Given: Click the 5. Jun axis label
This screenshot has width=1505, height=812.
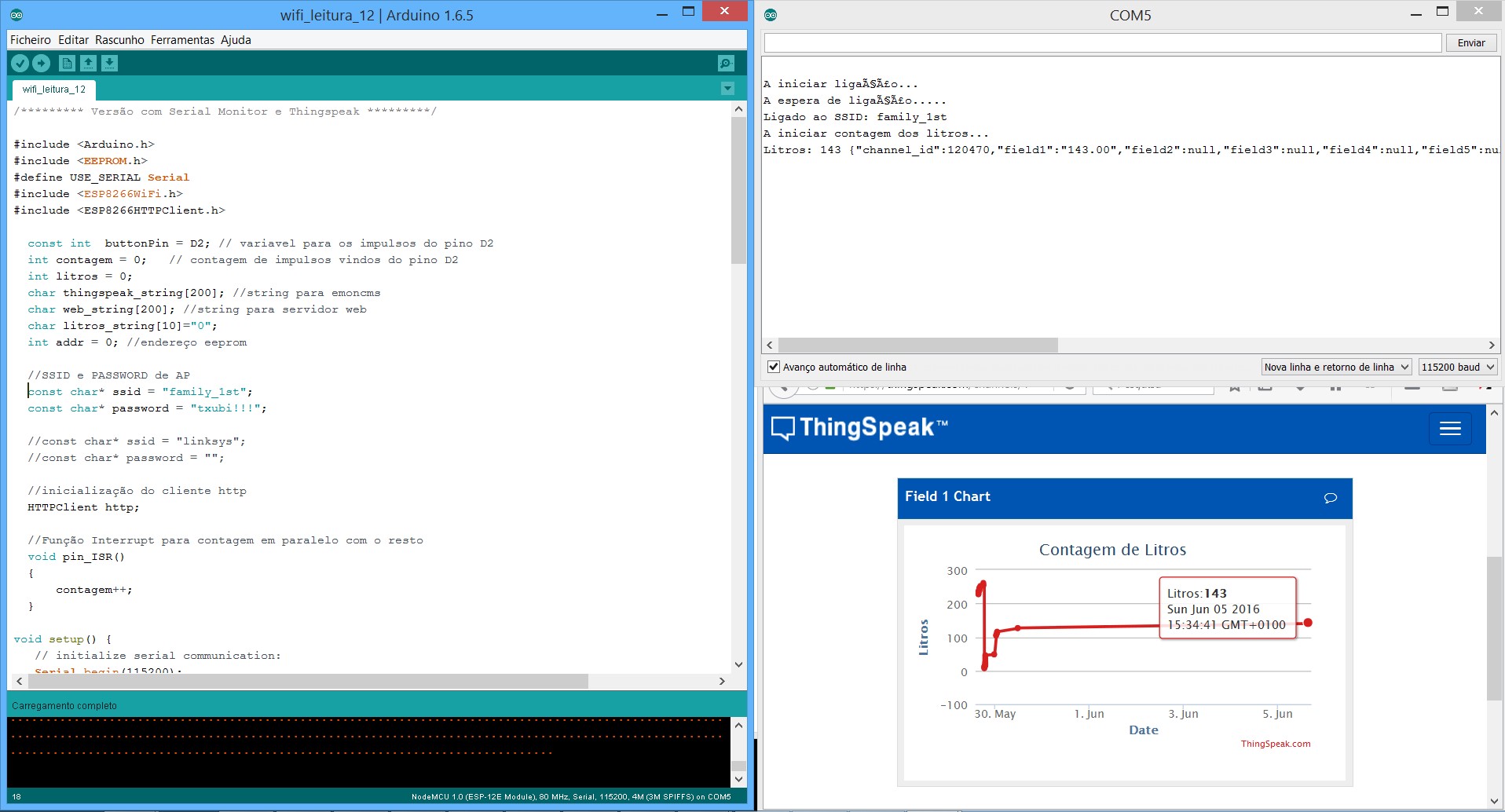Looking at the screenshot, I should pos(1277,714).
